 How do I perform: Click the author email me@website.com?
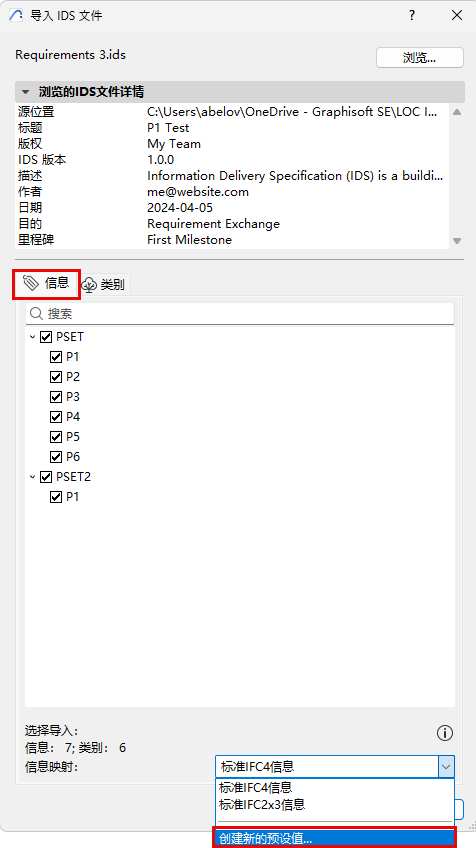pyautogui.click(x=198, y=192)
